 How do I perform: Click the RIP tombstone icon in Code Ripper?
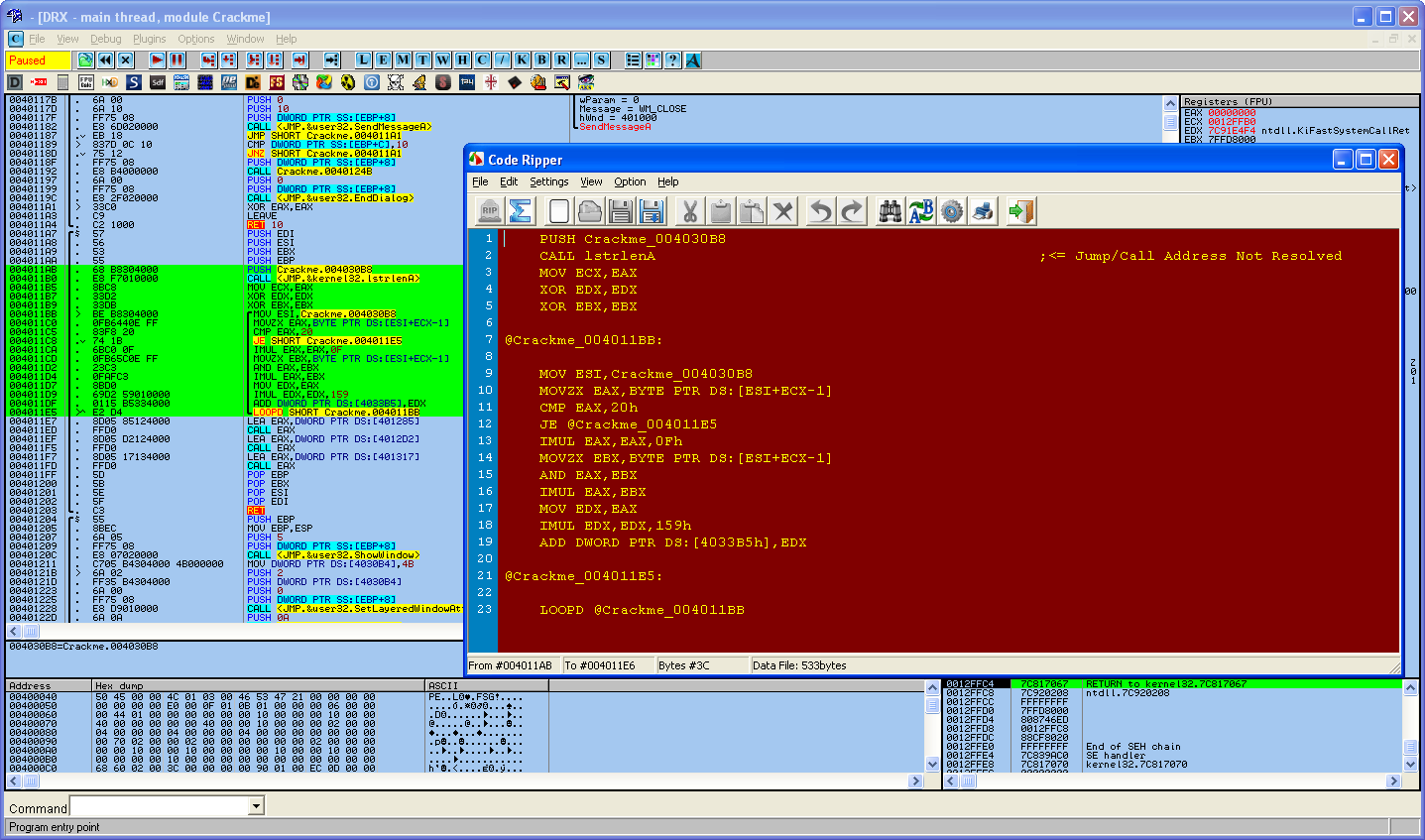489,210
